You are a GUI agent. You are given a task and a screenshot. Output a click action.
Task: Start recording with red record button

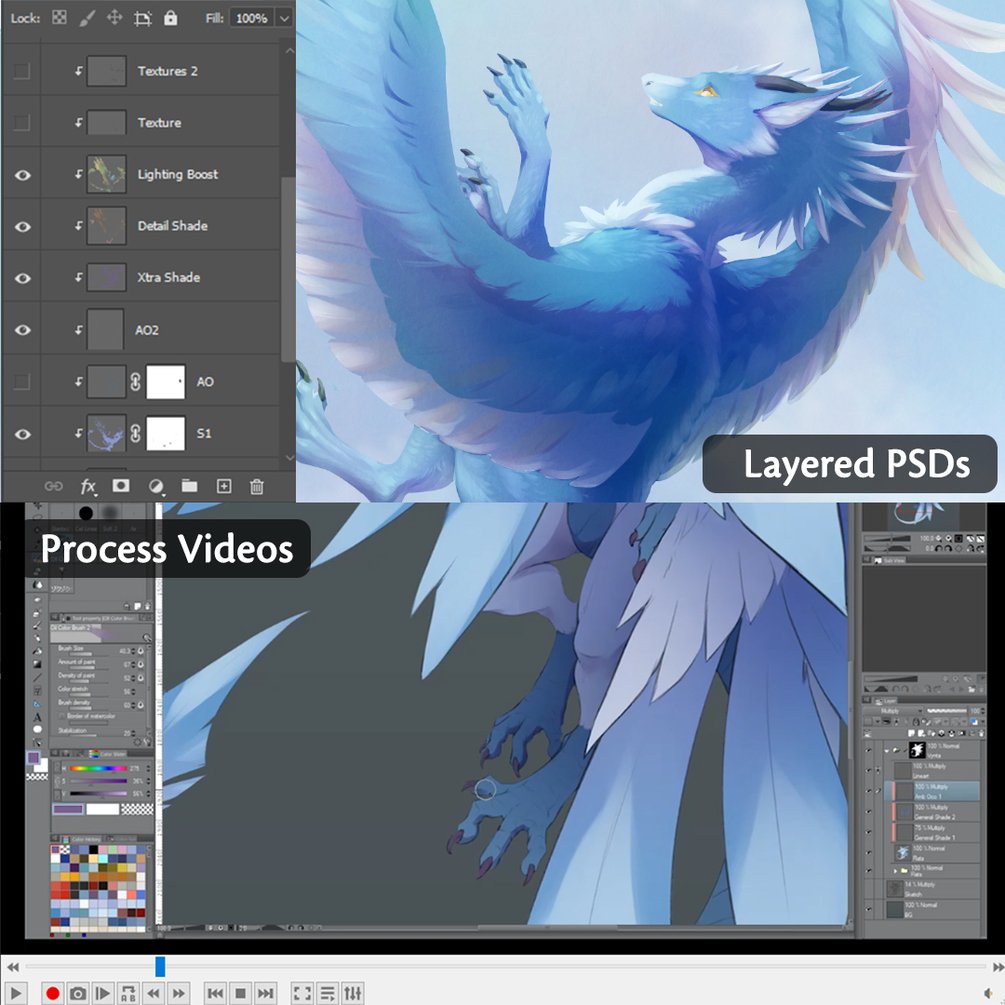[x=53, y=993]
